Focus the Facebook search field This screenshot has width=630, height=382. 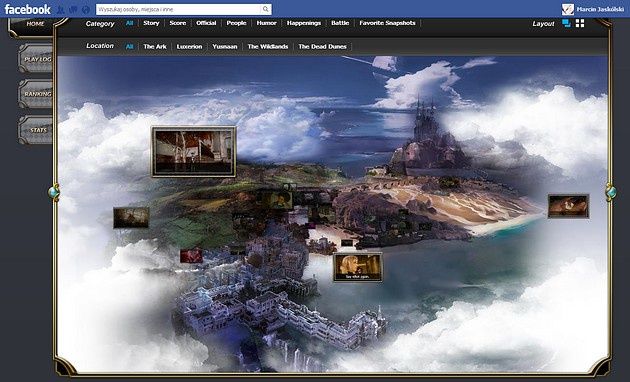pyautogui.click(x=179, y=9)
